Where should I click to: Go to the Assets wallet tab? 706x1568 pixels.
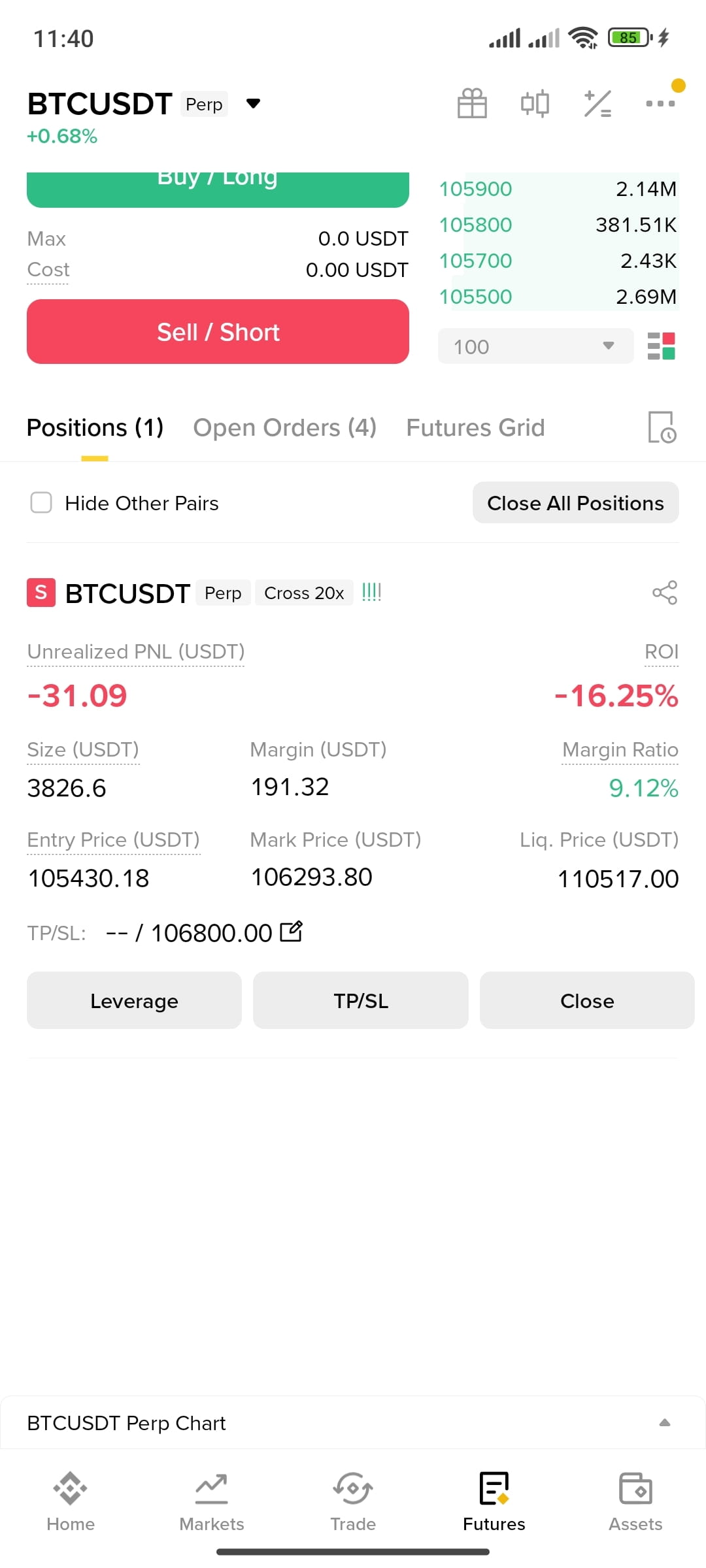point(635,1501)
